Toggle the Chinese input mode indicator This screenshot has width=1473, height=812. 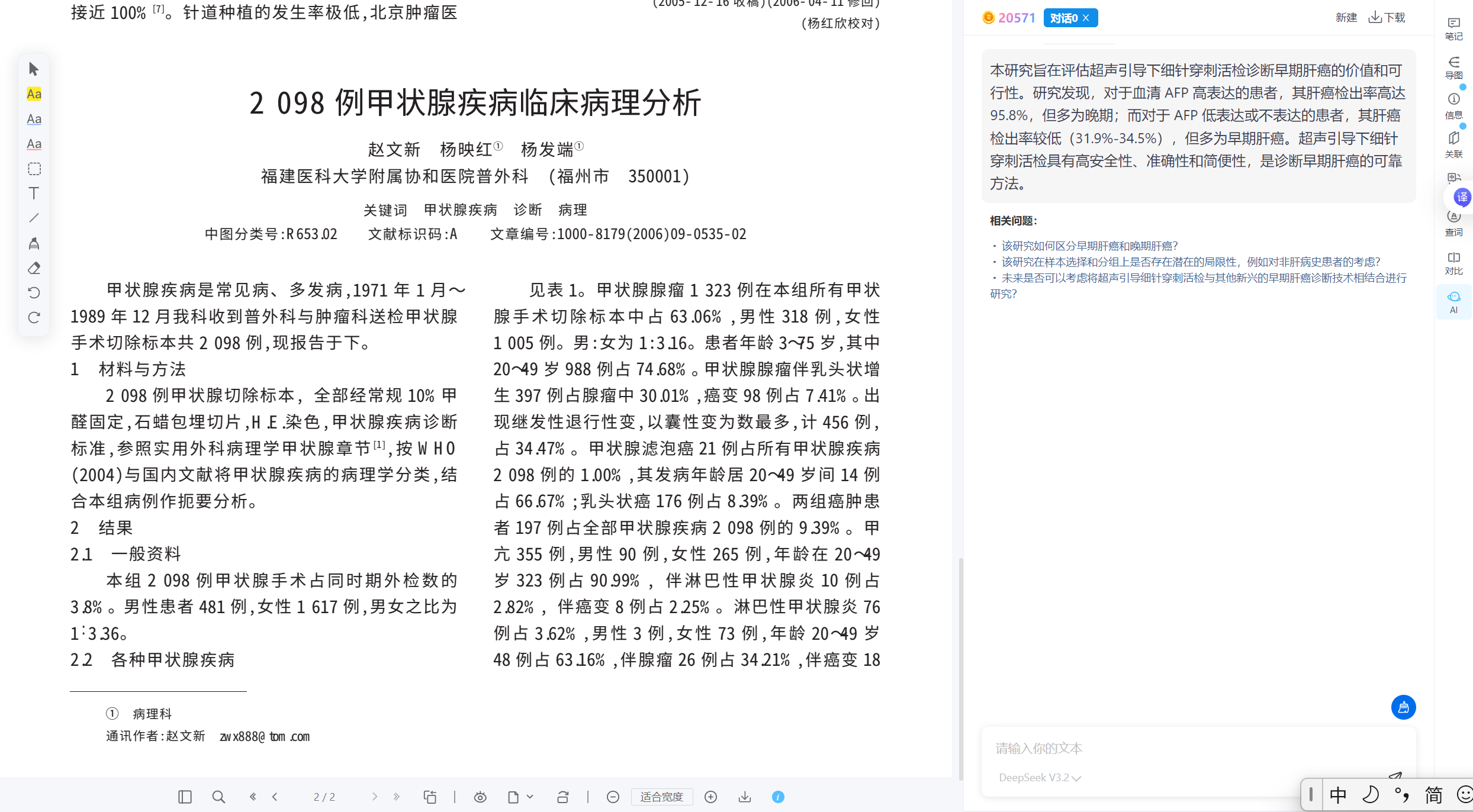click(x=1337, y=794)
